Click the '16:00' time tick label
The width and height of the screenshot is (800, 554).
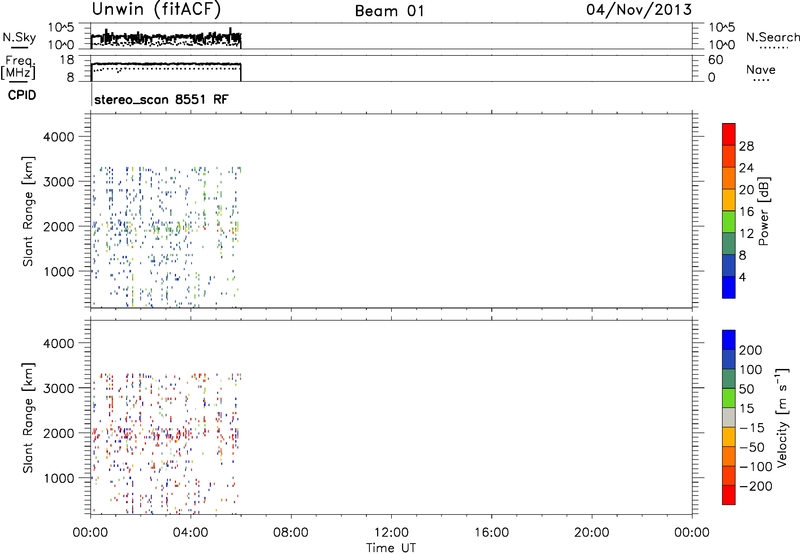(492, 533)
